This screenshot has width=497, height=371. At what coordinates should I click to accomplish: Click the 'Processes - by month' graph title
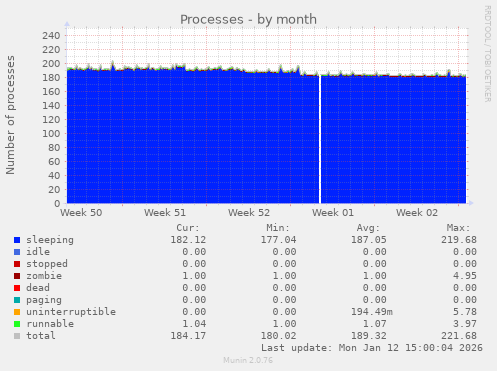[248, 19]
